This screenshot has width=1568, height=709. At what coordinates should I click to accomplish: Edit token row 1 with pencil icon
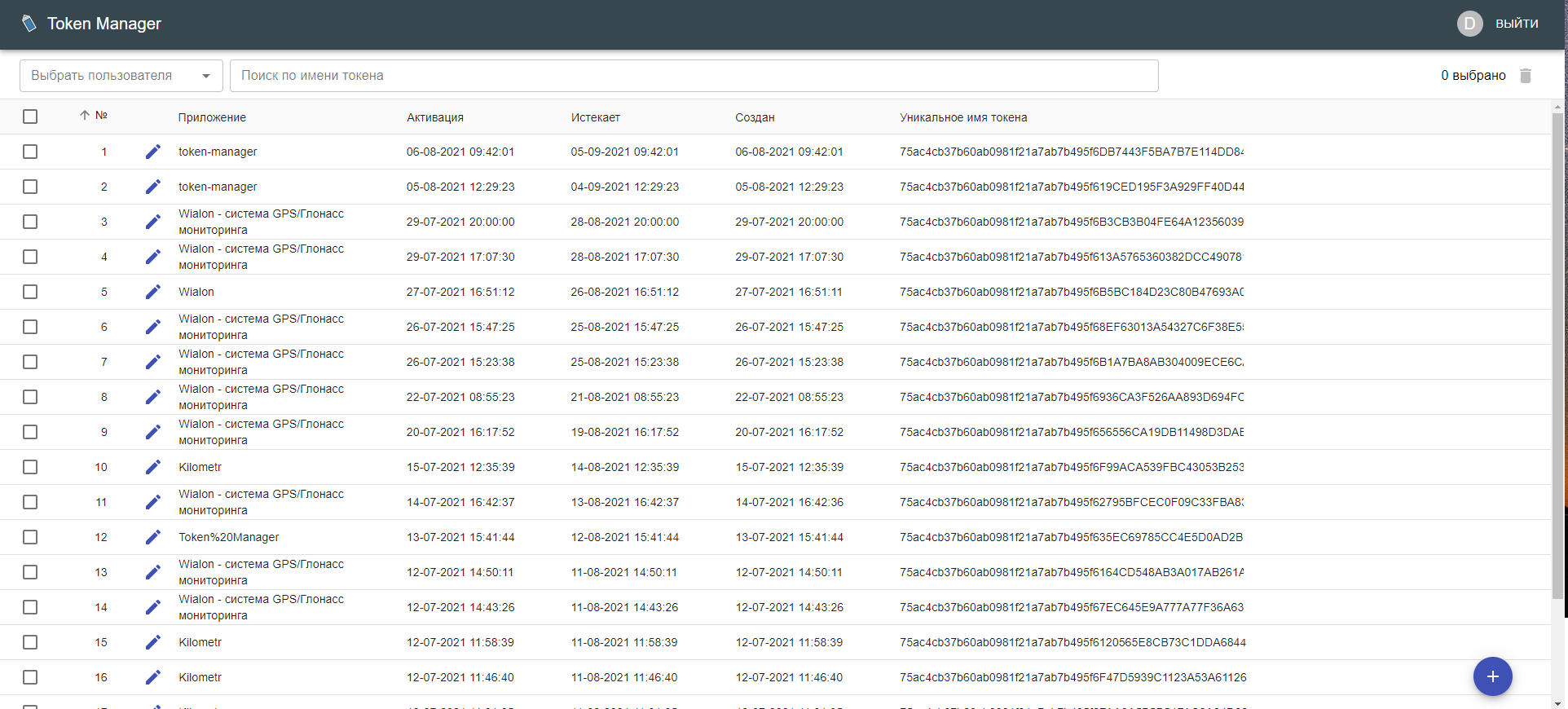pyautogui.click(x=153, y=152)
